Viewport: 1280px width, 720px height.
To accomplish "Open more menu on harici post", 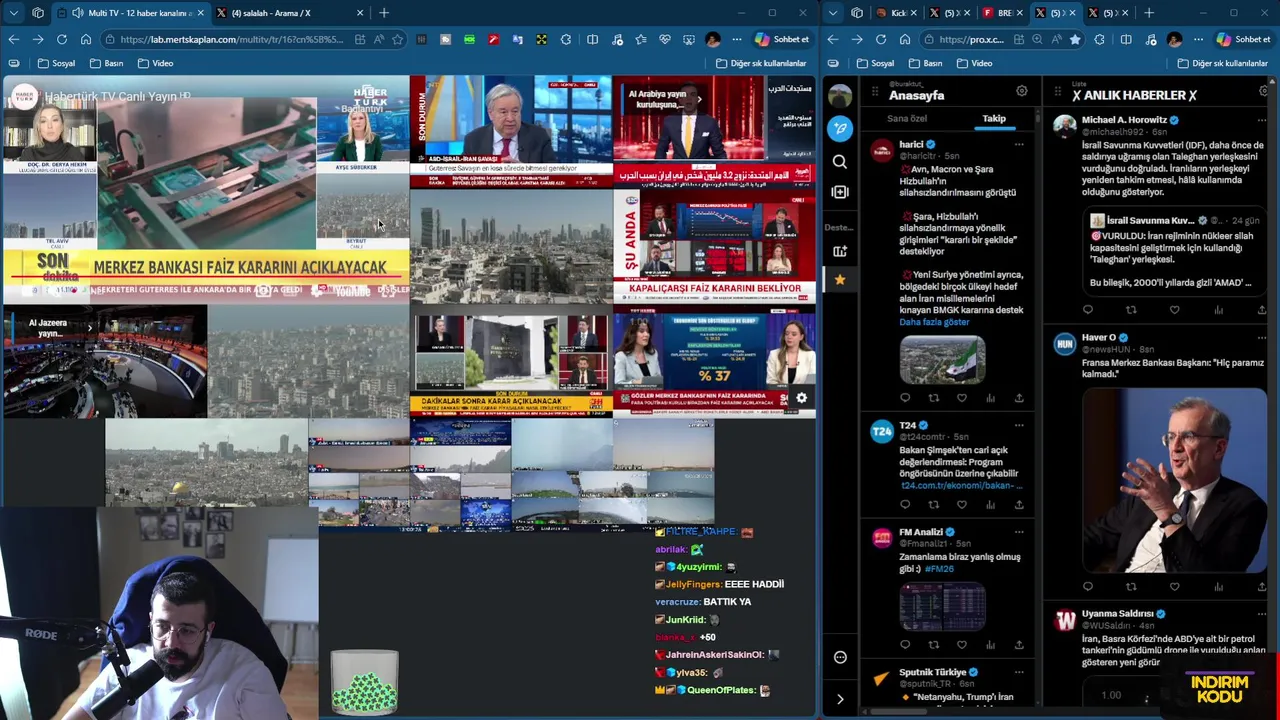I will coord(1019,144).
